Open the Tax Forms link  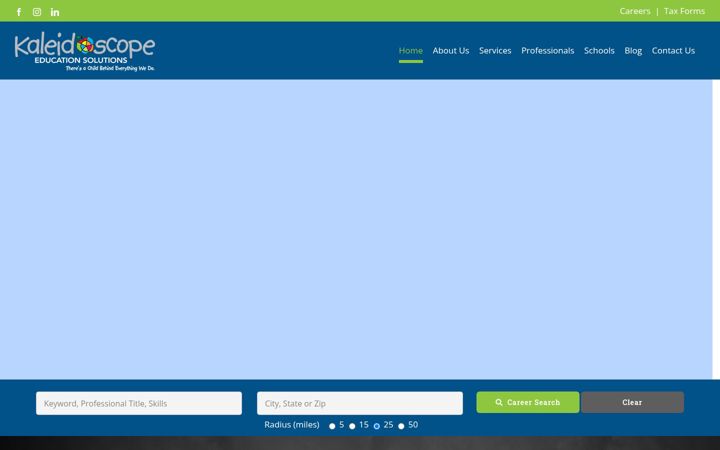tap(684, 11)
